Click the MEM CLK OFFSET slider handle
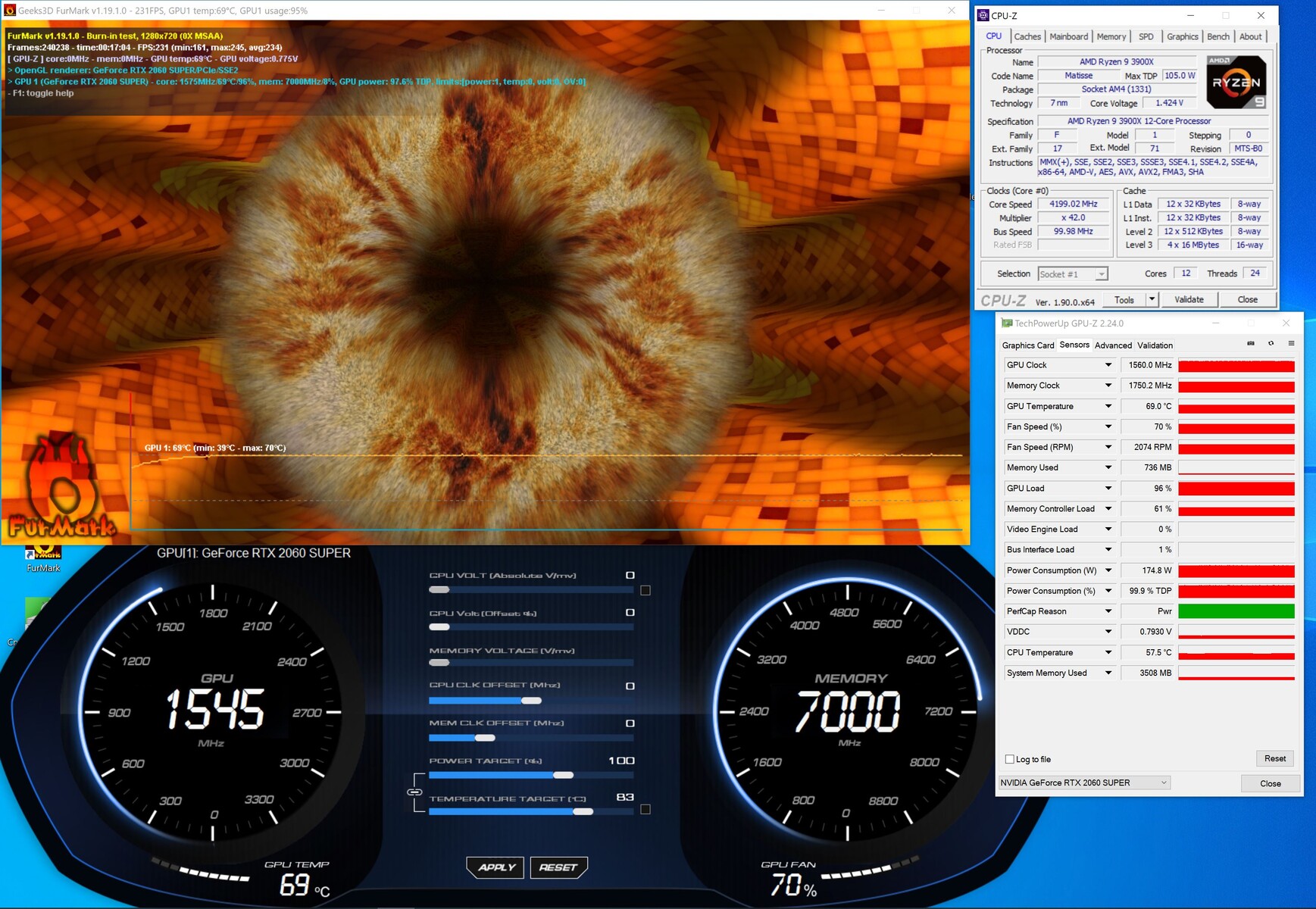 pos(485,738)
